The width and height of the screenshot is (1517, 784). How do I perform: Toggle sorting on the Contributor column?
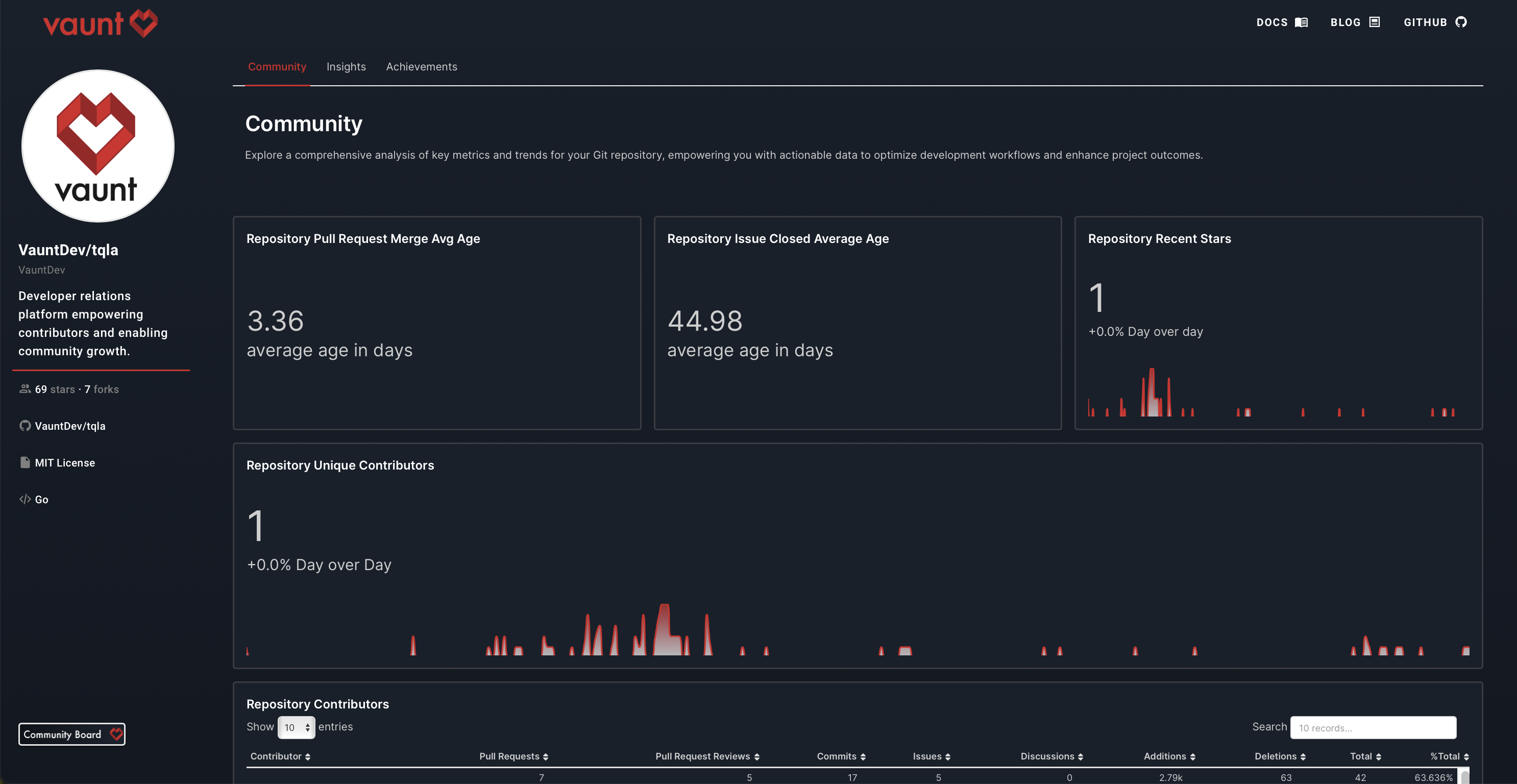coord(308,756)
